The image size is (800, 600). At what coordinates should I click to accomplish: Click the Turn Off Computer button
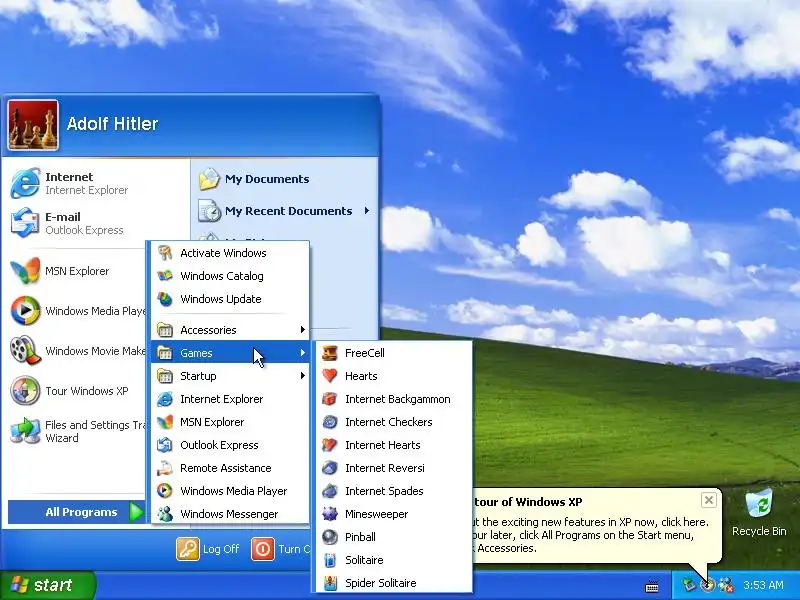click(281, 549)
